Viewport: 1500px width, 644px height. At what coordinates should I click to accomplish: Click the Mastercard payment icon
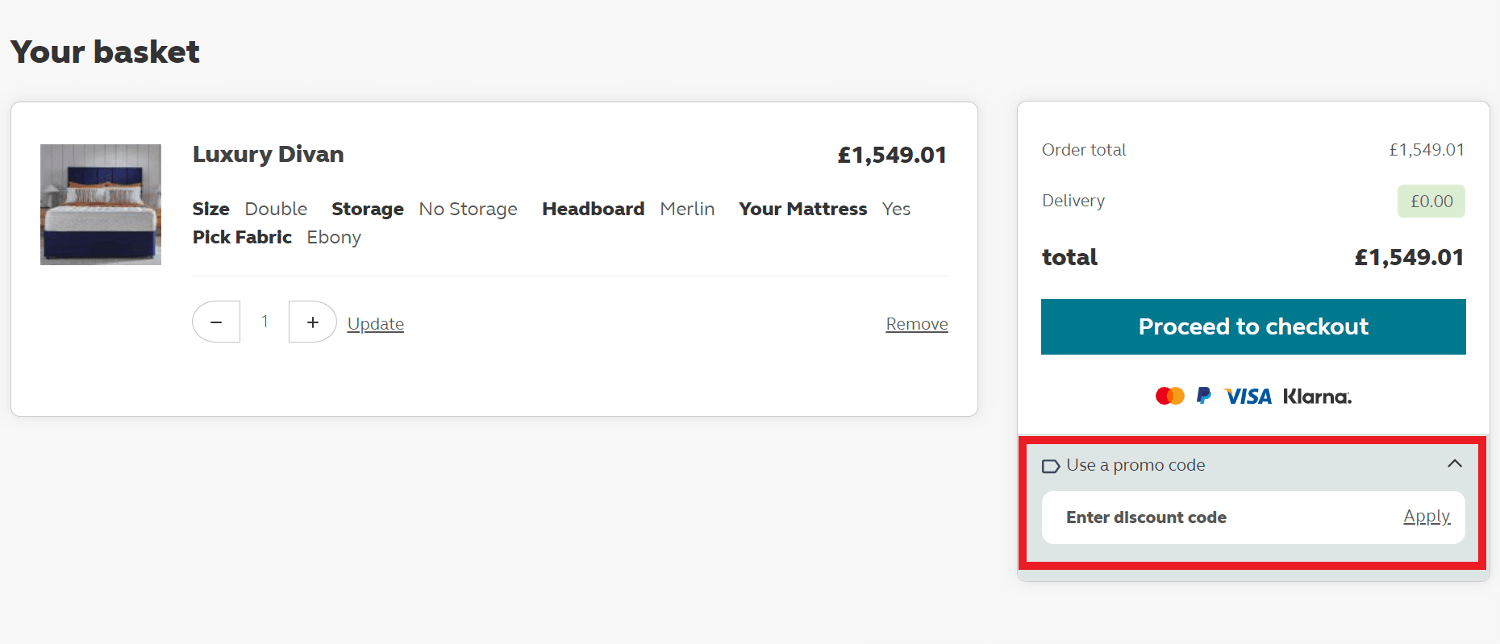[1169, 396]
